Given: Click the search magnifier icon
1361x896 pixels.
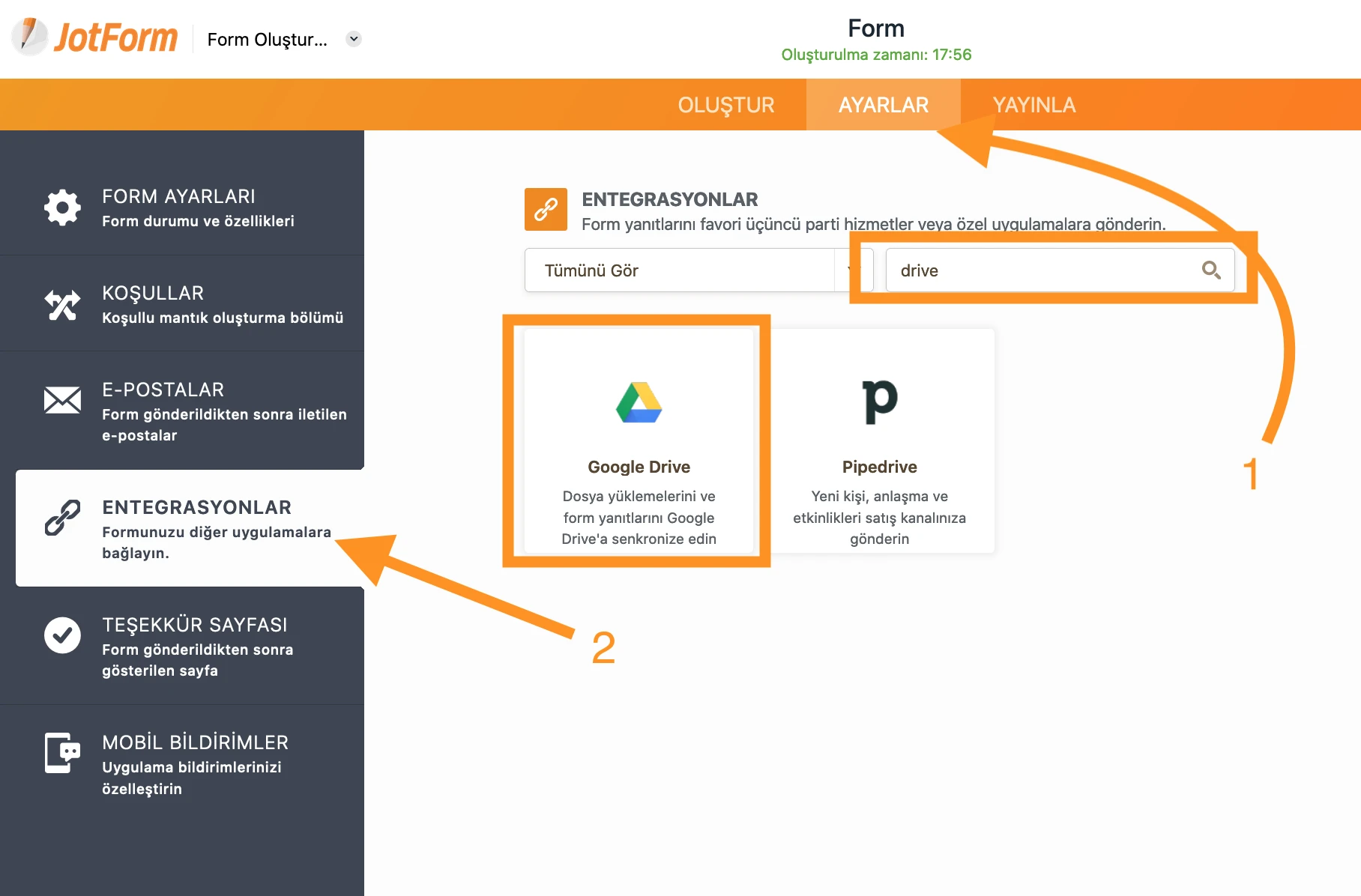Looking at the screenshot, I should pos(1210,270).
